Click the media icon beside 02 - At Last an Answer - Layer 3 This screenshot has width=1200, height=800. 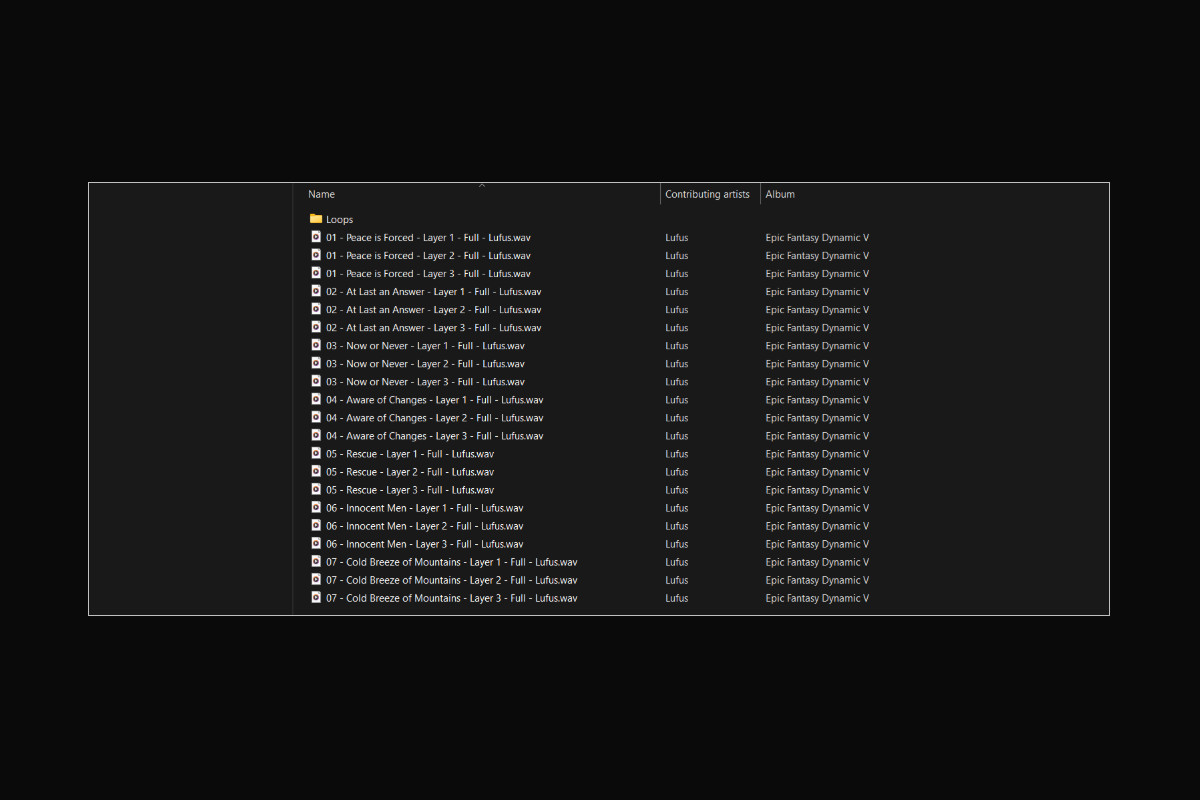(317, 327)
